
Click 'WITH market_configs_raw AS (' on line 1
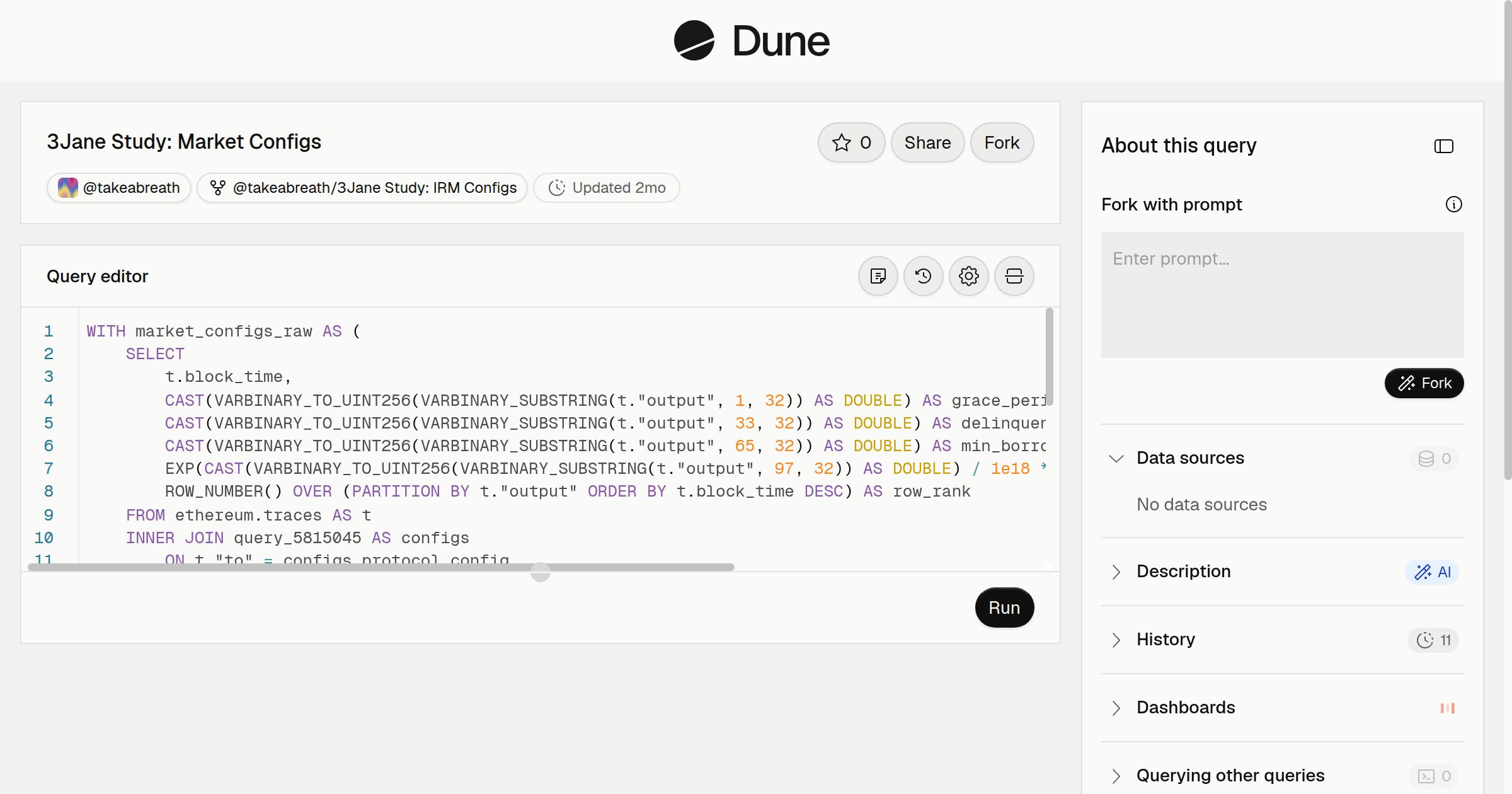click(223, 331)
